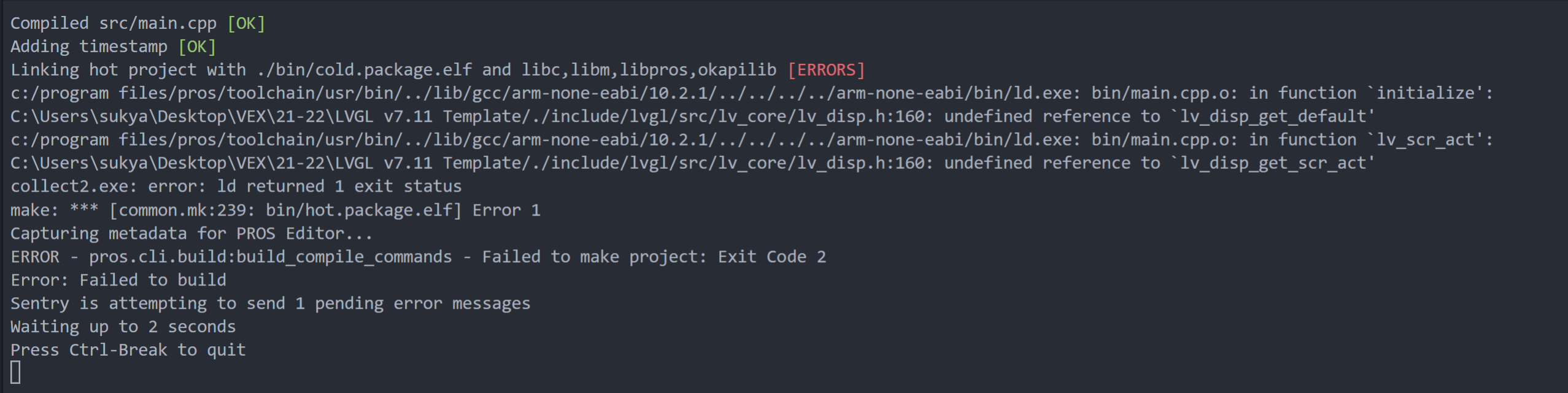Click the green OK after Adding timestamp
The height and width of the screenshot is (393, 1568).
(197, 47)
